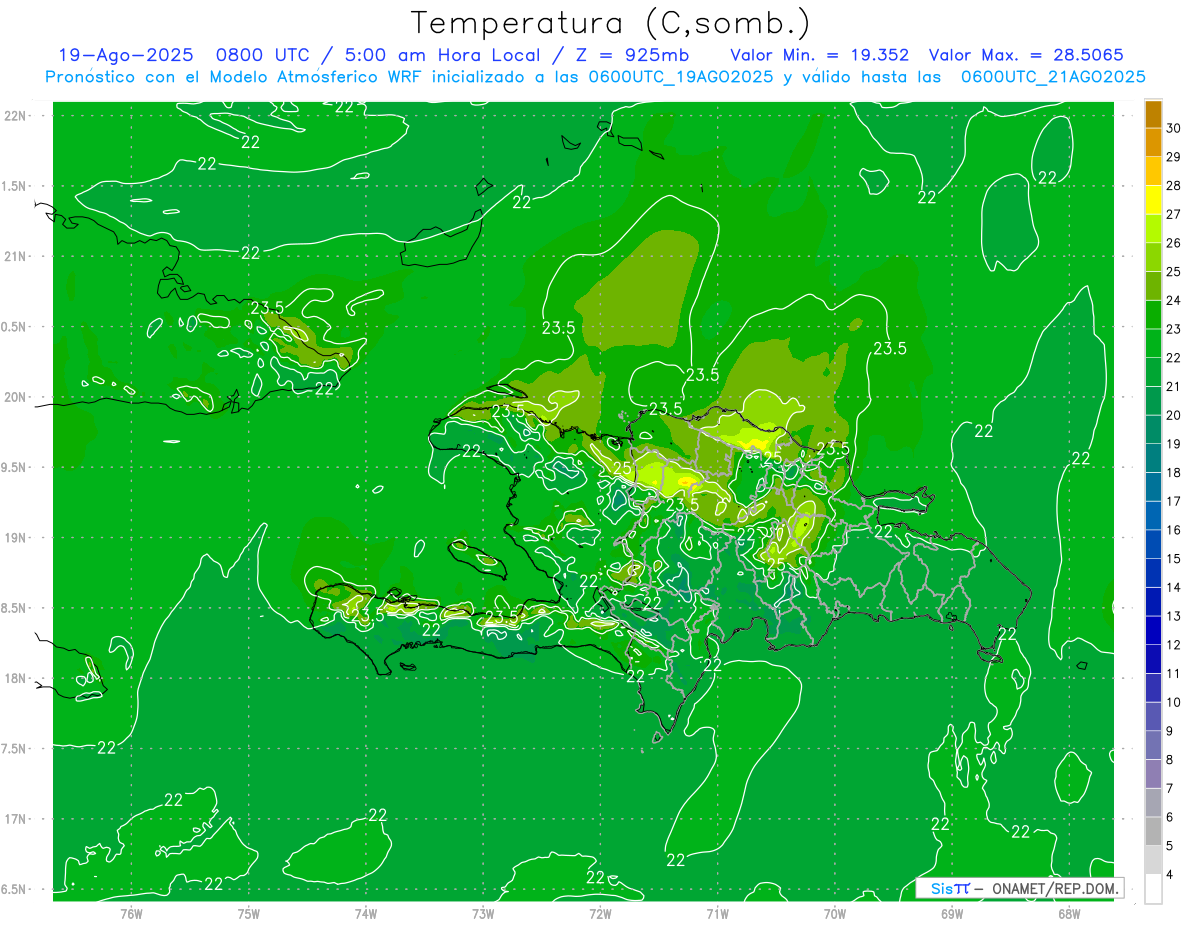Click 'Pronóstico con el Modelo Atmosférico WRF' text
The height and width of the screenshot is (927, 1200).
coord(235,76)
